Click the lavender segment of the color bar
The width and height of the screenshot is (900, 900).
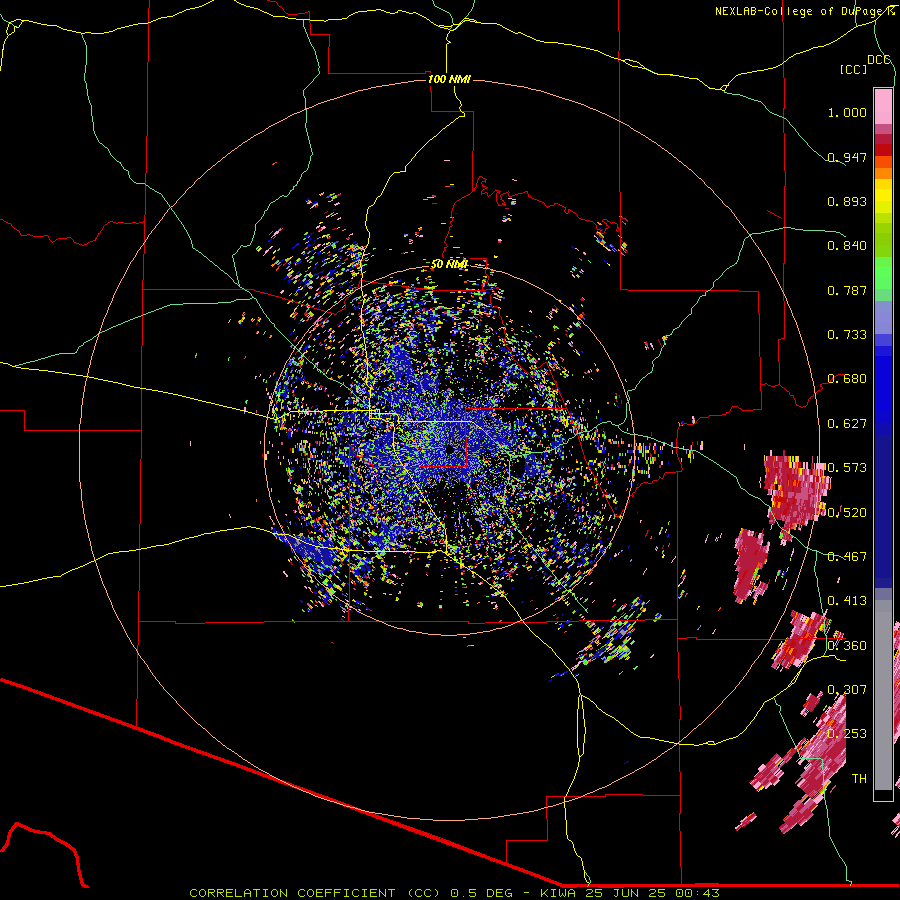[x=883, y=317]
